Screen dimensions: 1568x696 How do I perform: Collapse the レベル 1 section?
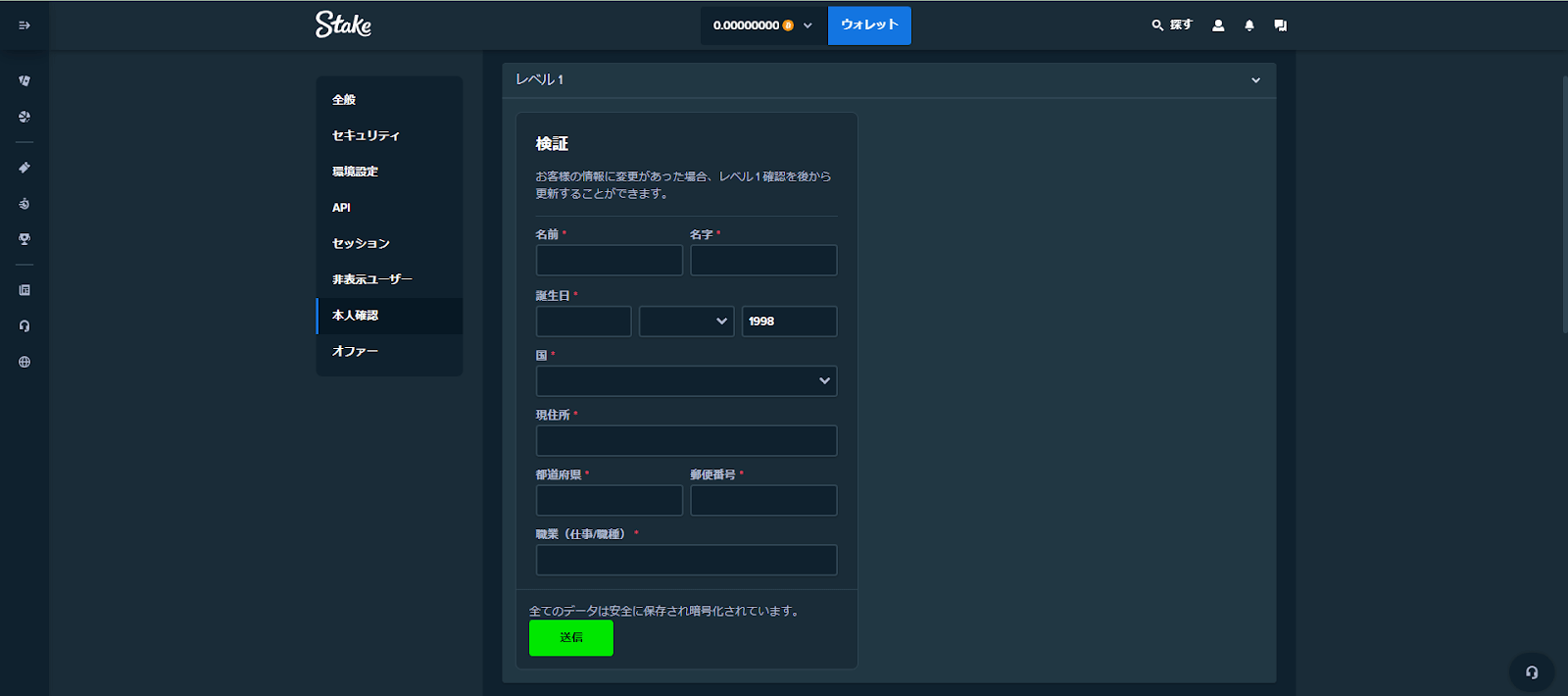889,80
